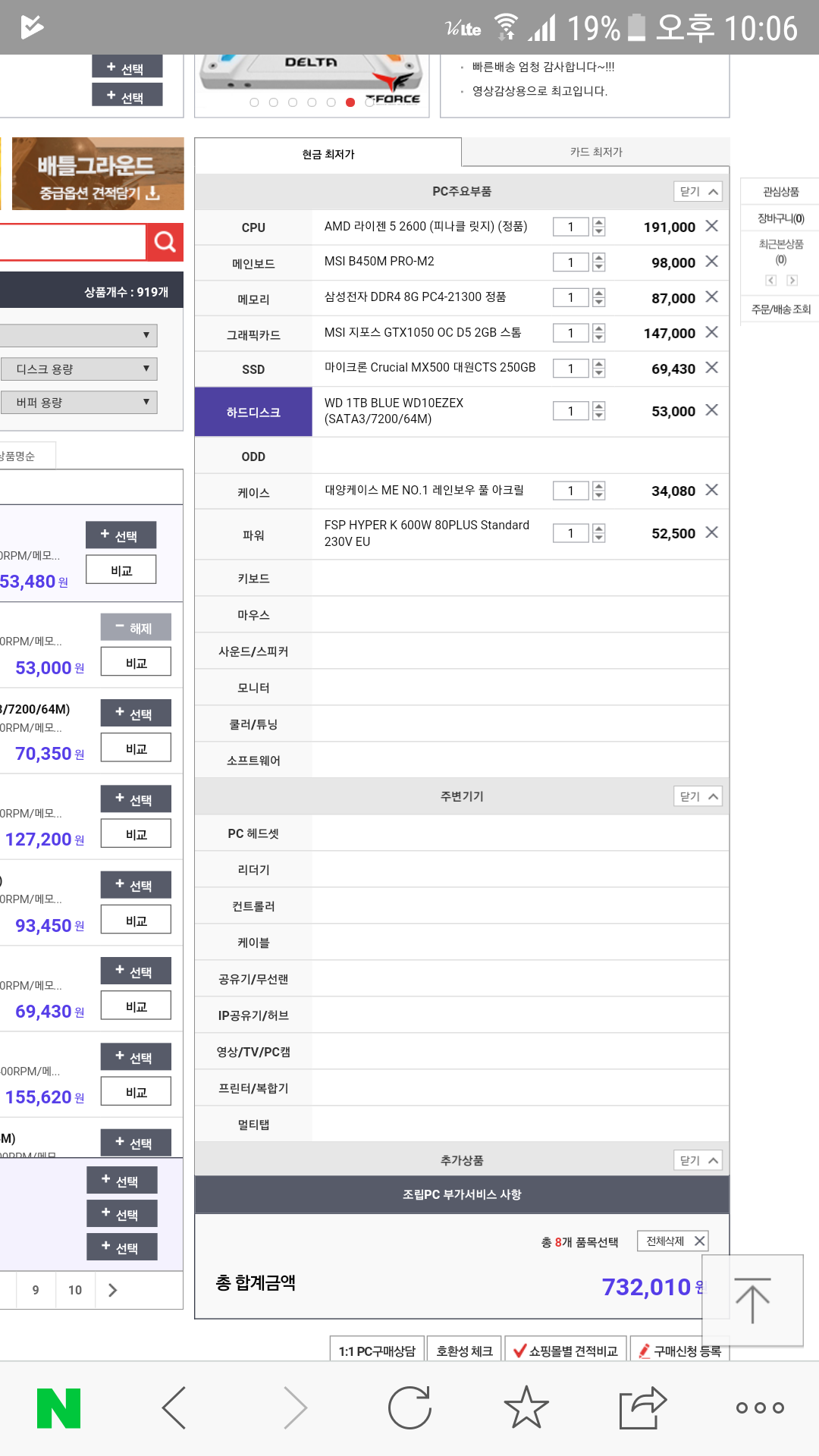Select the ODD category row

(253, 457)
